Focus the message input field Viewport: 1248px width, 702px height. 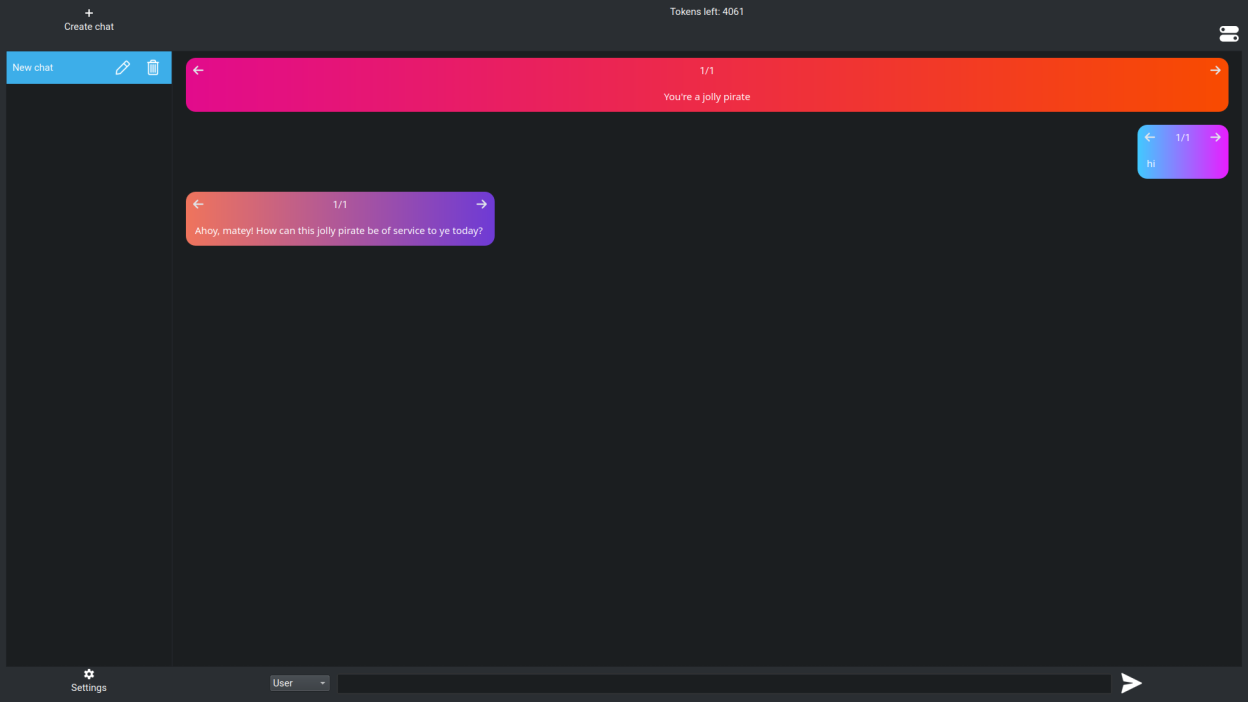pos(724,683)
